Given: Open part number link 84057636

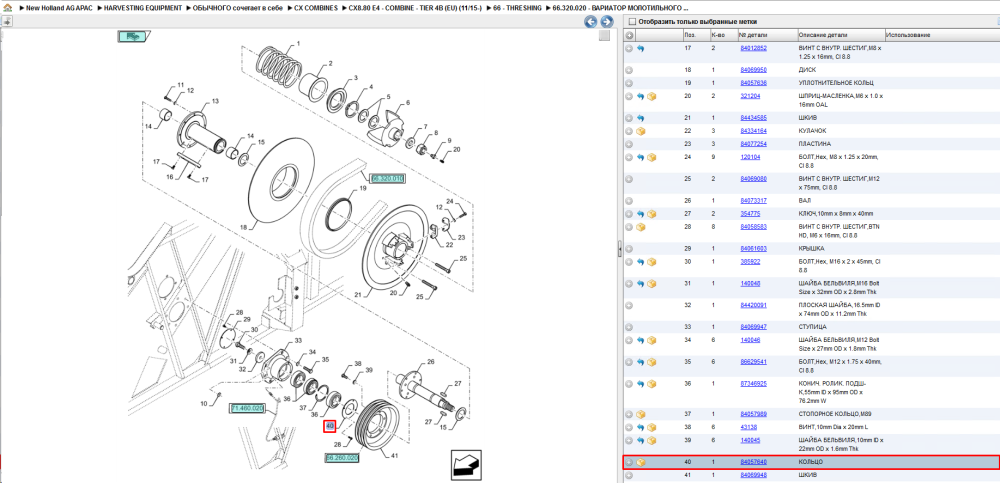Looking at the screenshot, I should 753,83.
